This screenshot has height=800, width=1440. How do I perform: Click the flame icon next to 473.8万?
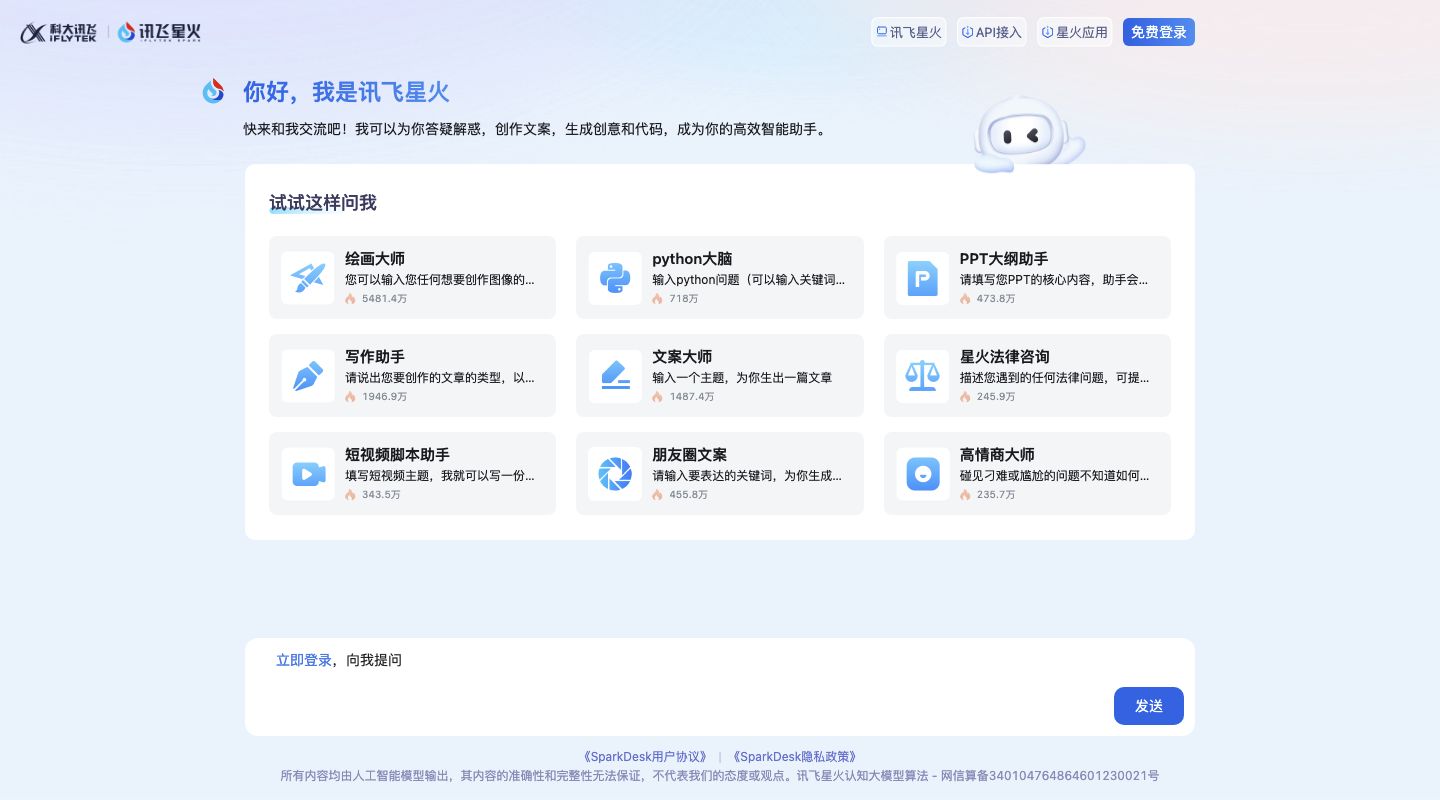click(x=965, y=299)
